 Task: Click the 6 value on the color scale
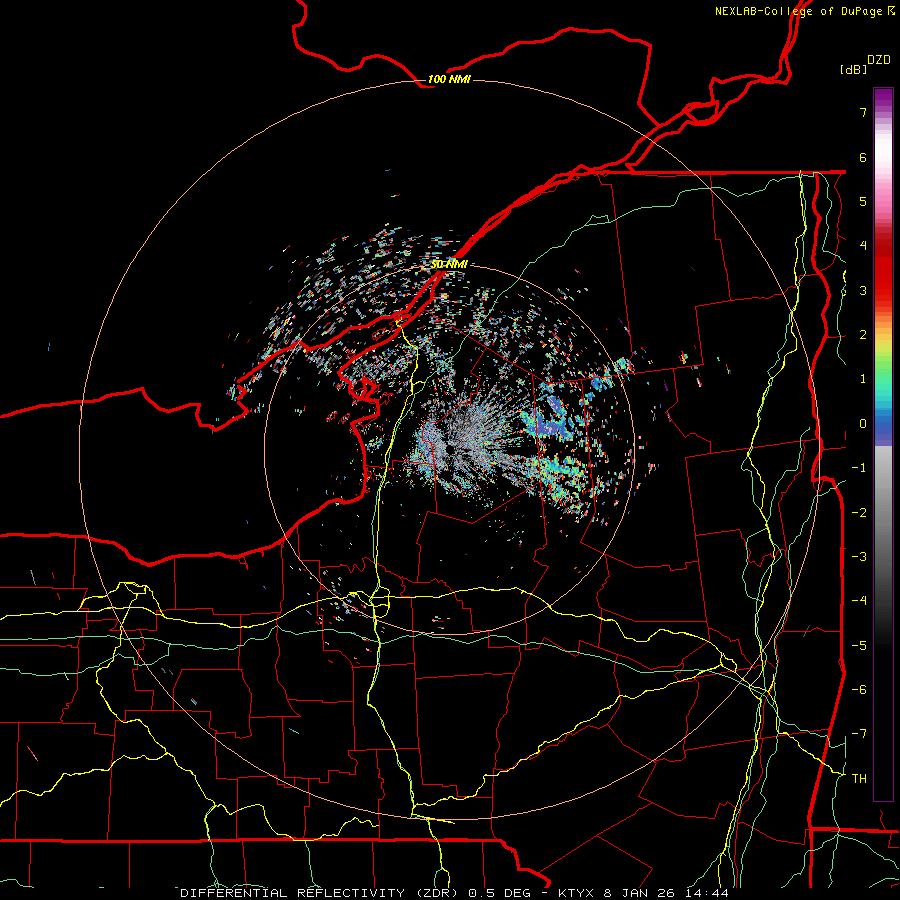click(863, 157)
